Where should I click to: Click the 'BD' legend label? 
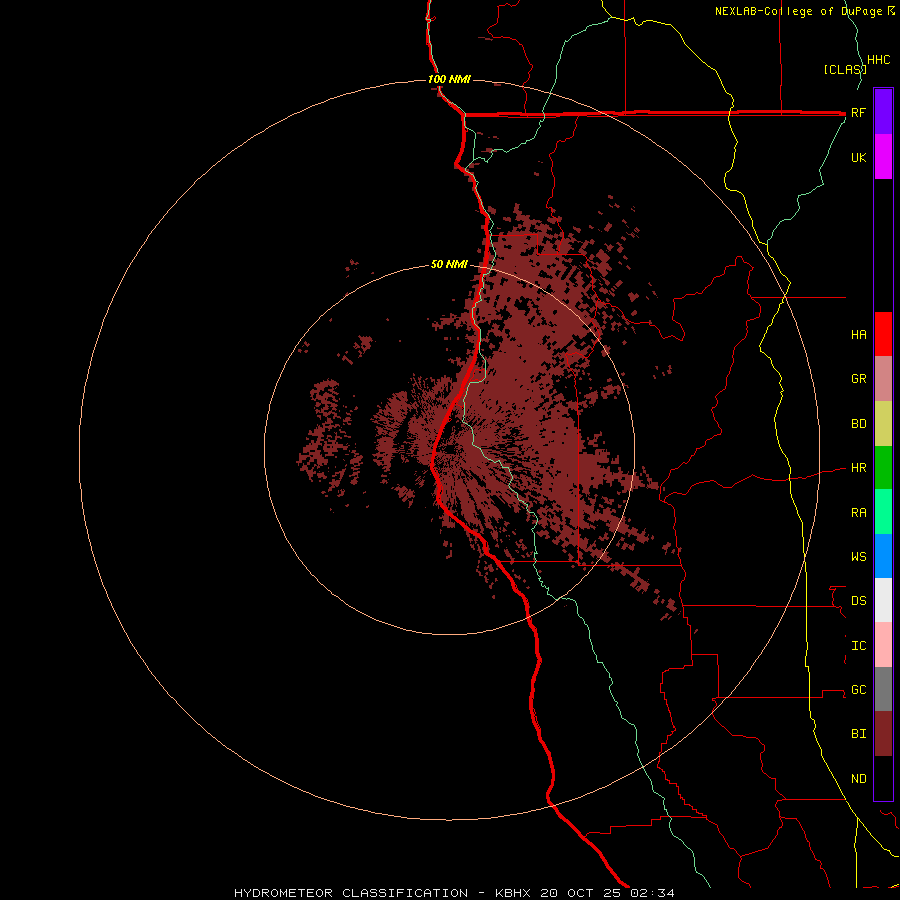coord(858,424)
